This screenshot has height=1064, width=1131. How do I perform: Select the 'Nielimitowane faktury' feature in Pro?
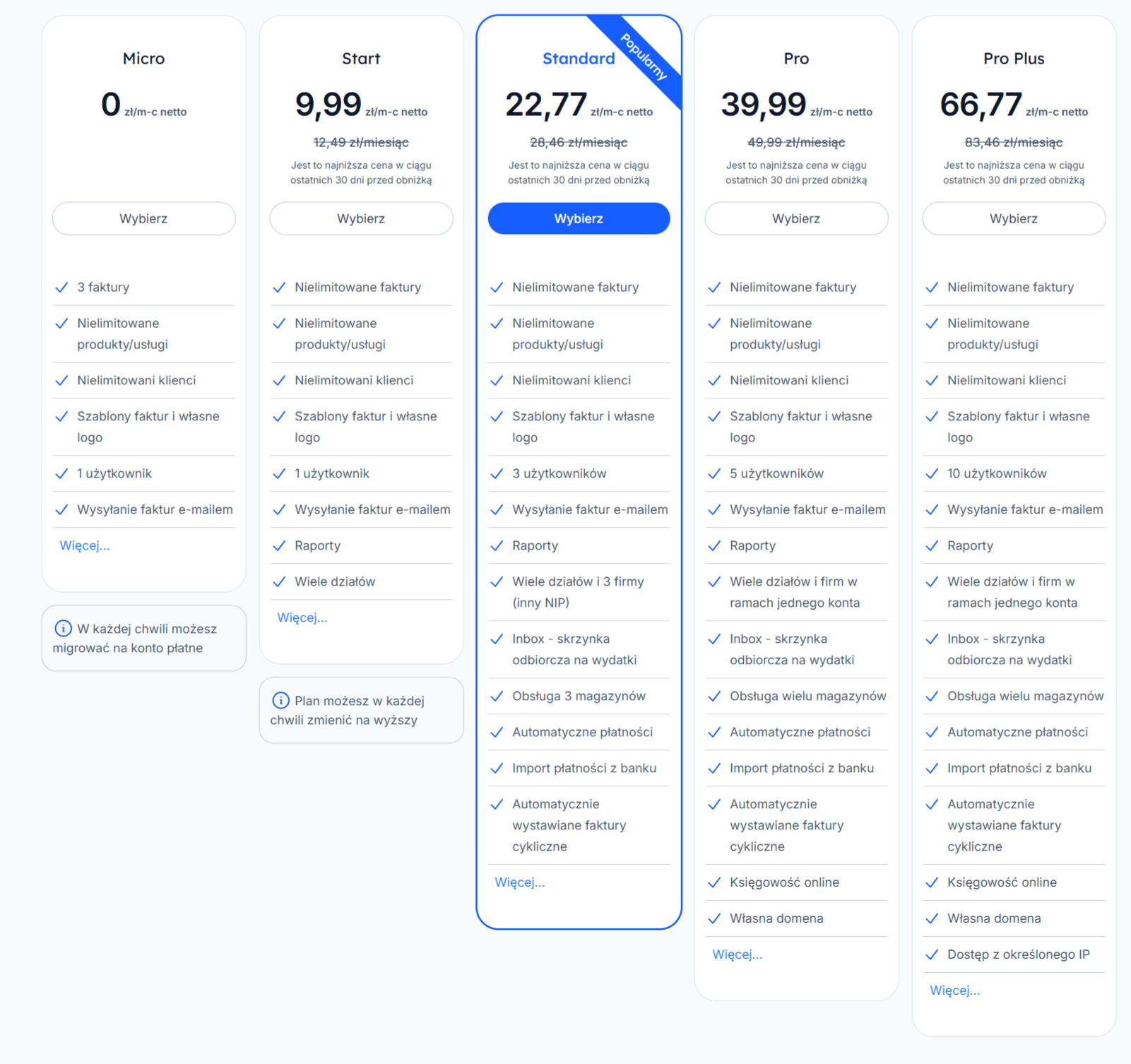pyautogui.click(x=793, y=287)
